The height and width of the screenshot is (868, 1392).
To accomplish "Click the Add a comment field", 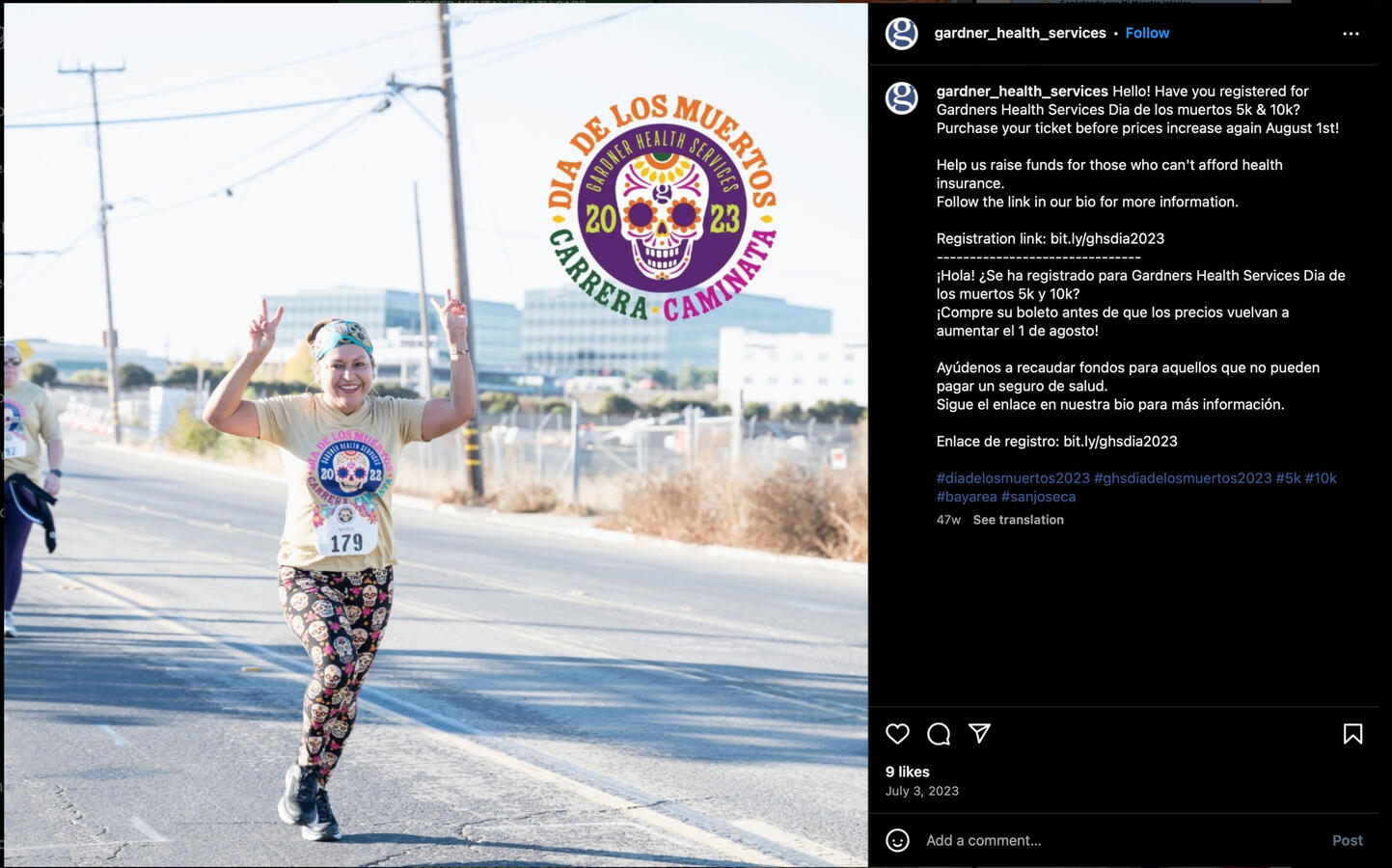I will click(x=1119, y=841).
